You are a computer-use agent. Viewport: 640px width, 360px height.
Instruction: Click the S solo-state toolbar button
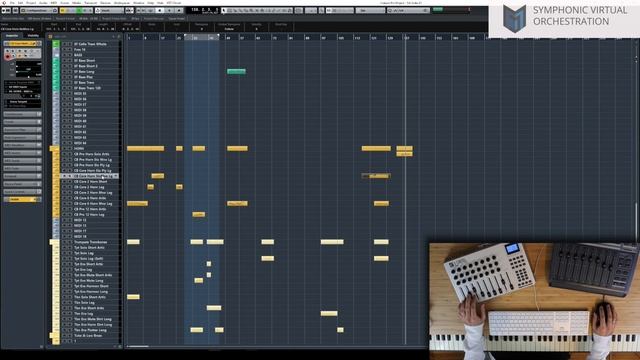[68, 10]
